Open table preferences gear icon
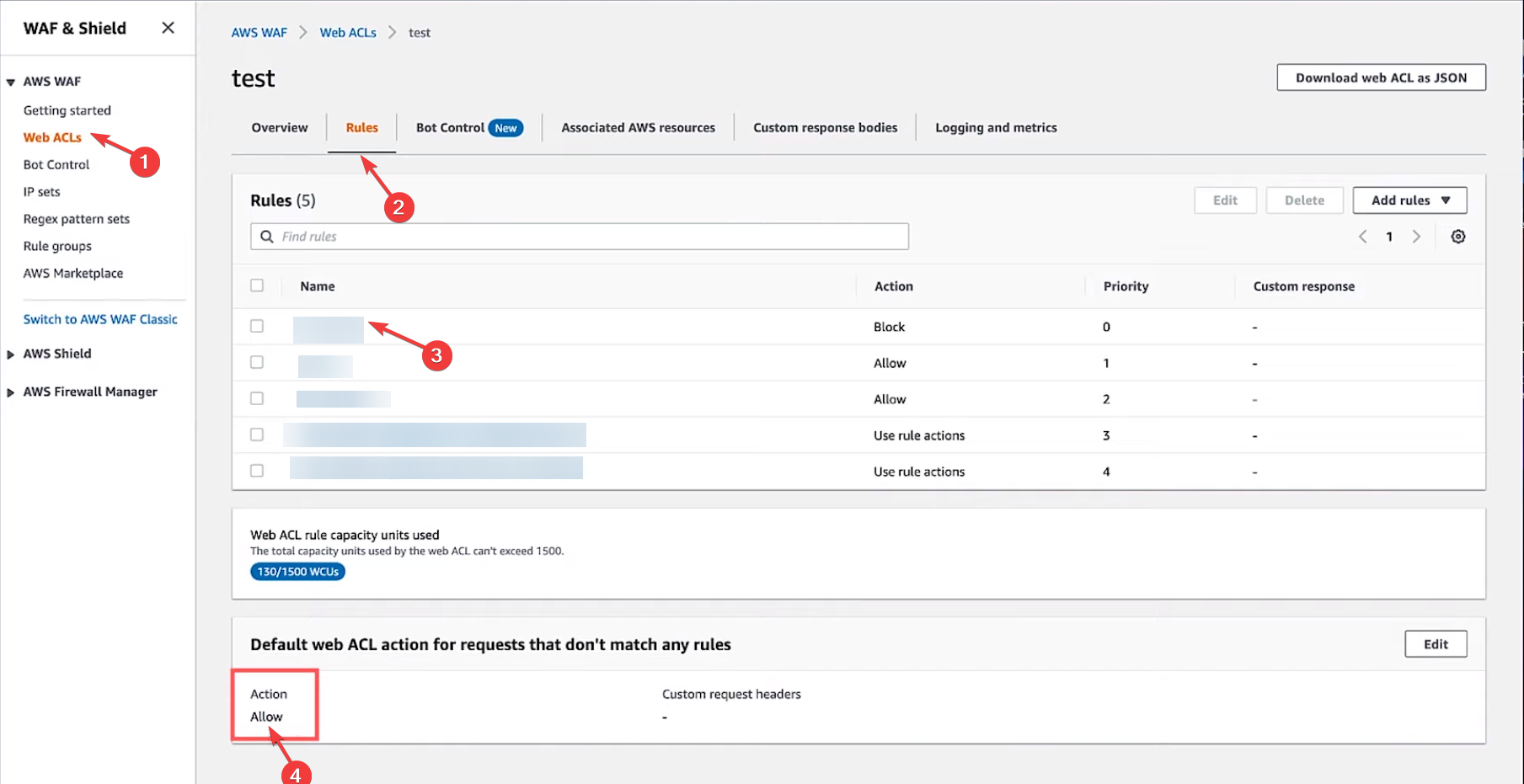This screenshot has width=1524, height=784. [x=1458, y=237]
